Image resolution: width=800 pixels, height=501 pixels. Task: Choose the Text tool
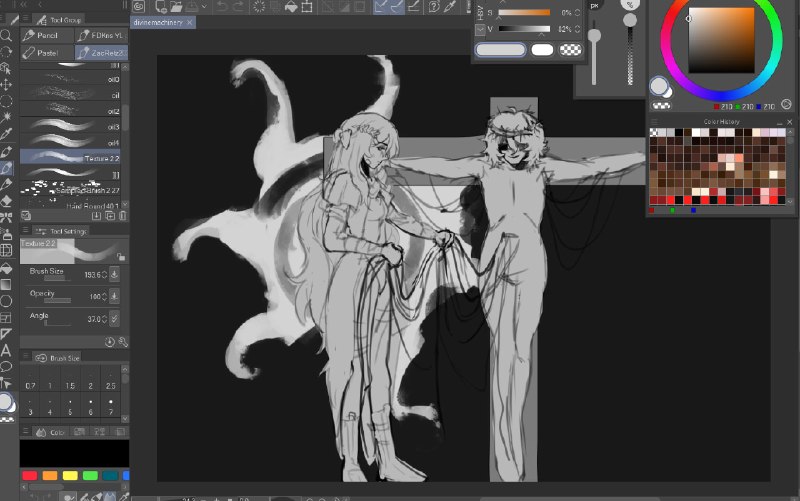point(6,350)
